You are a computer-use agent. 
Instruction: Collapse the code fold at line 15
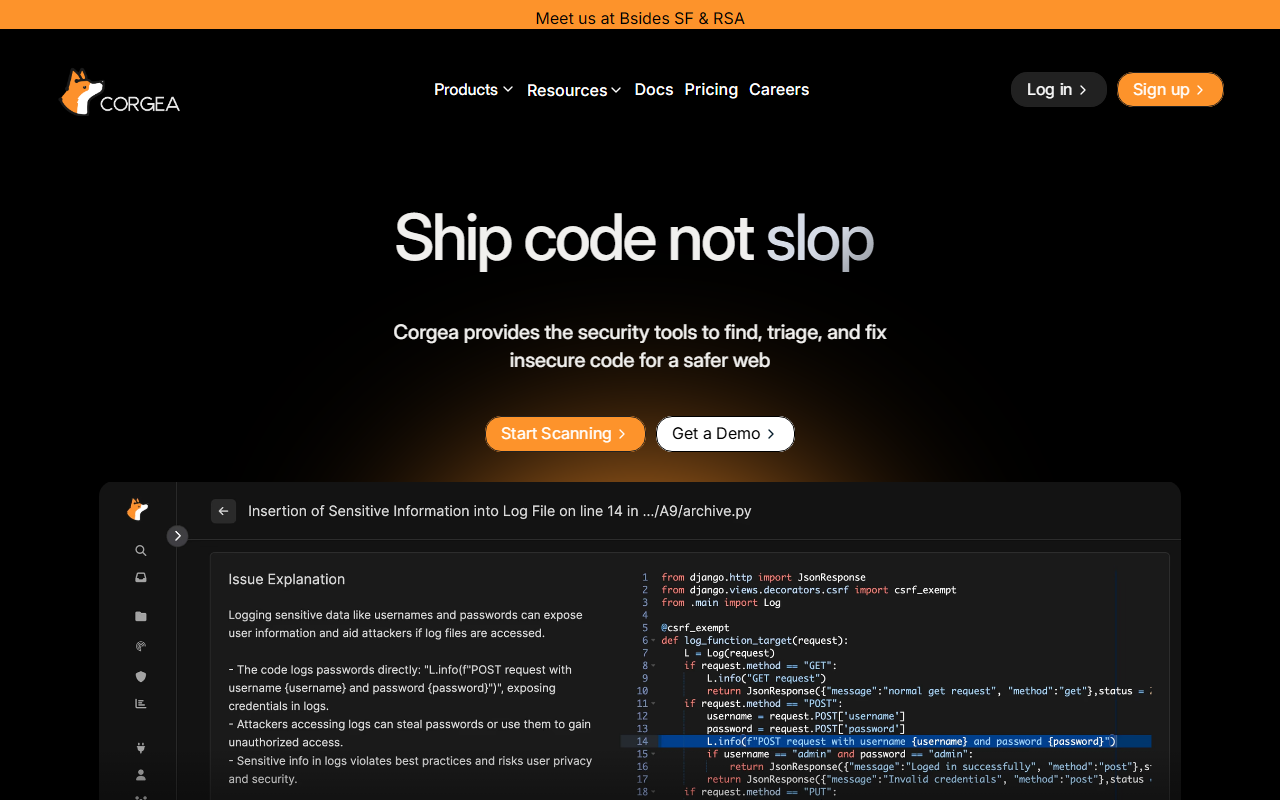[653, 754]
